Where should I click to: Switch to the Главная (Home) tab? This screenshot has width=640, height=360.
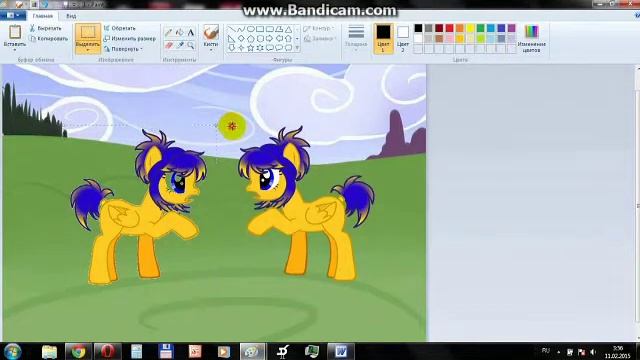point(42,16)
